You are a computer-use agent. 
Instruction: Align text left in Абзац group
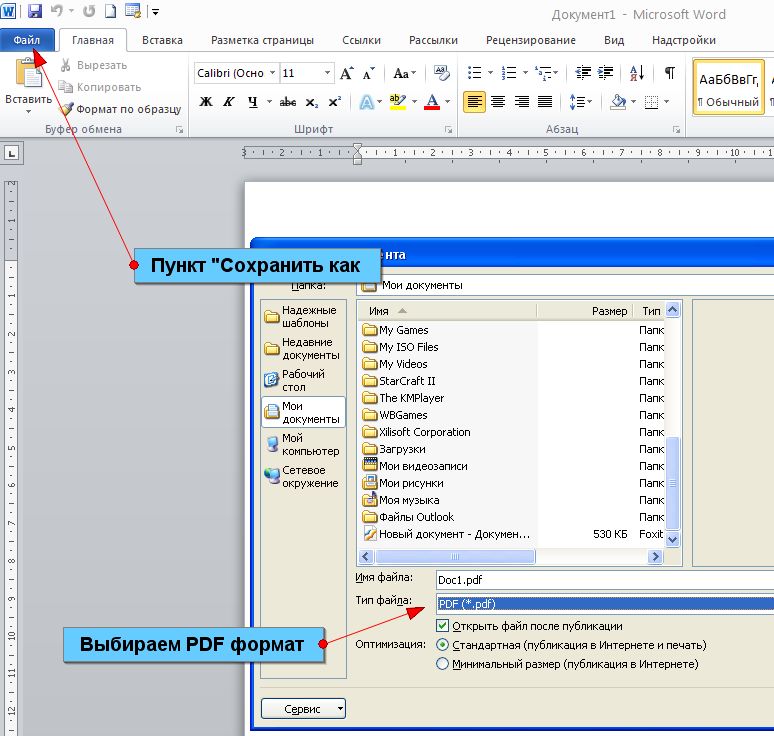[x=474, y=102]
